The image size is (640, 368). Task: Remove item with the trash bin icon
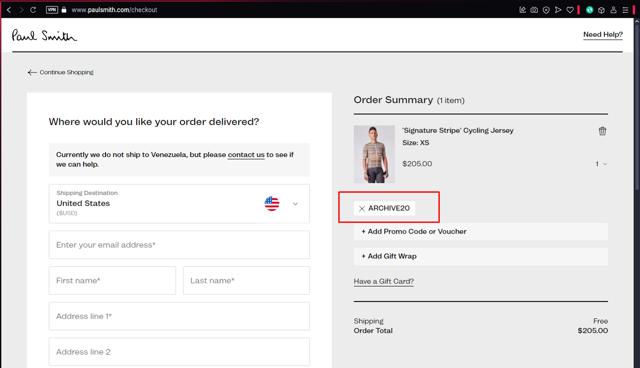click(602, 131)
